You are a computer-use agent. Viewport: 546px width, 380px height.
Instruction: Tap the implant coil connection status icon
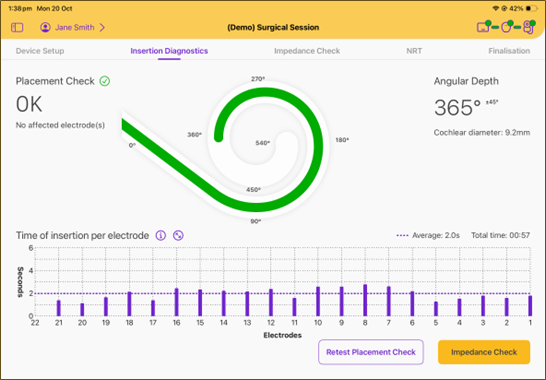[507, 26]
